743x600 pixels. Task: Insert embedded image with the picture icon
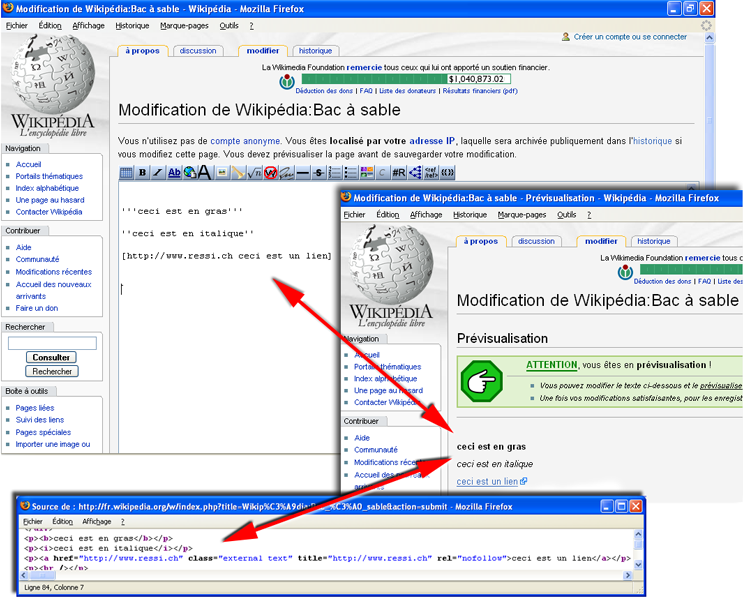(222, 173)
